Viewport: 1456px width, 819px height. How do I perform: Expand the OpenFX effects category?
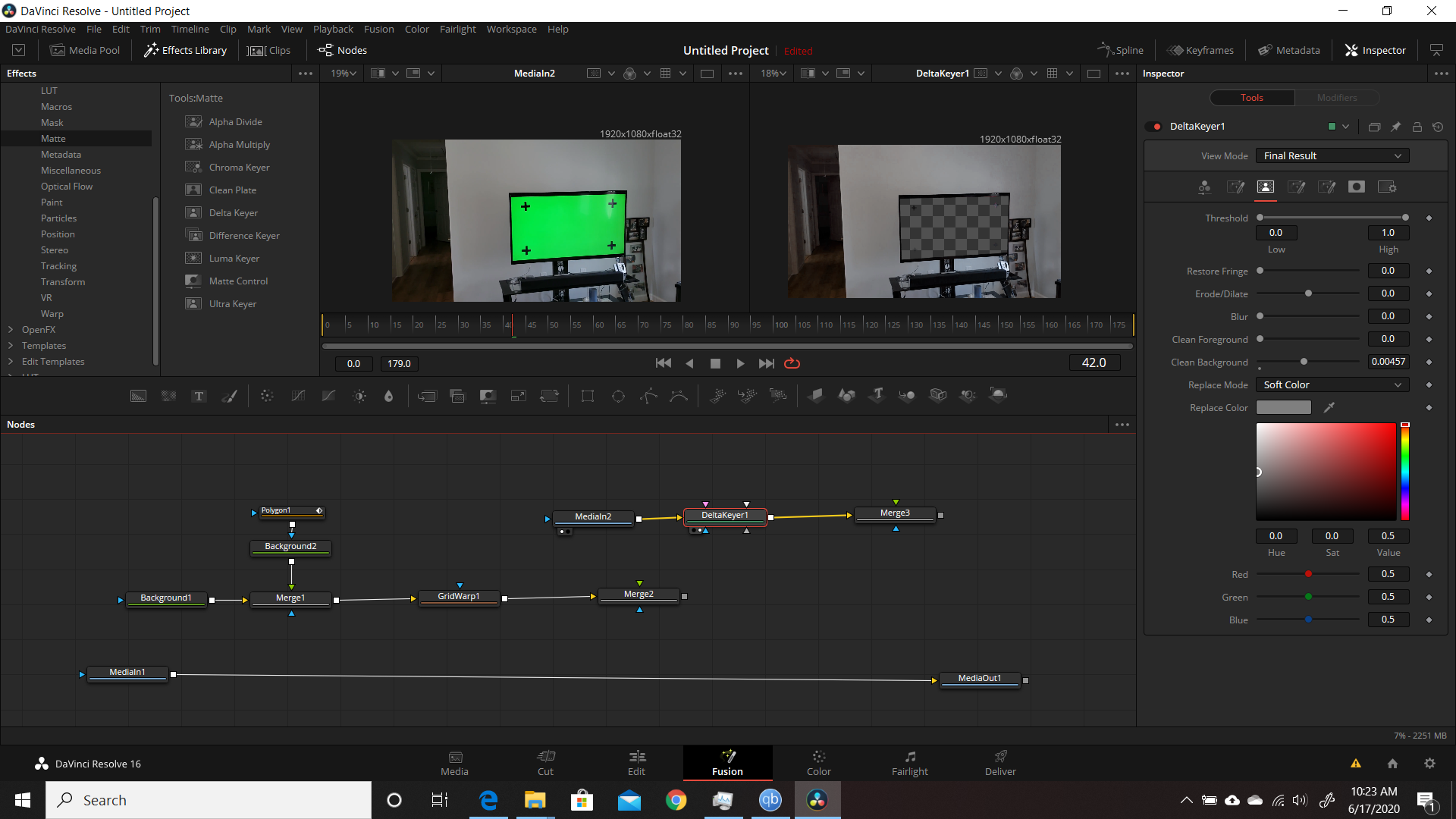[x=11, y=330]
